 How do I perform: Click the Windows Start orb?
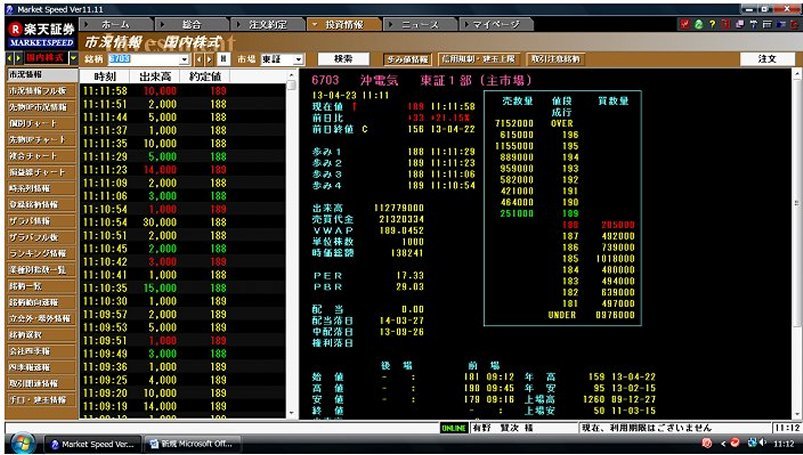coord(22,443)
